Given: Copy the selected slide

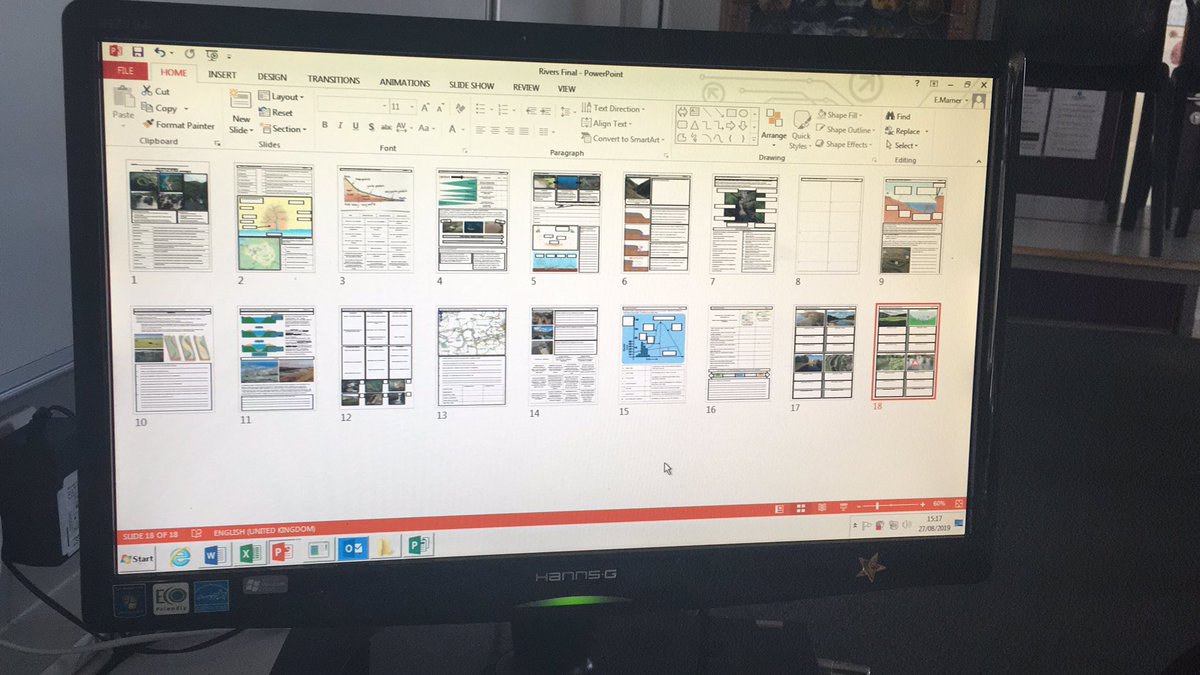Looking at the screenshot, I should [x=160, y=108].
